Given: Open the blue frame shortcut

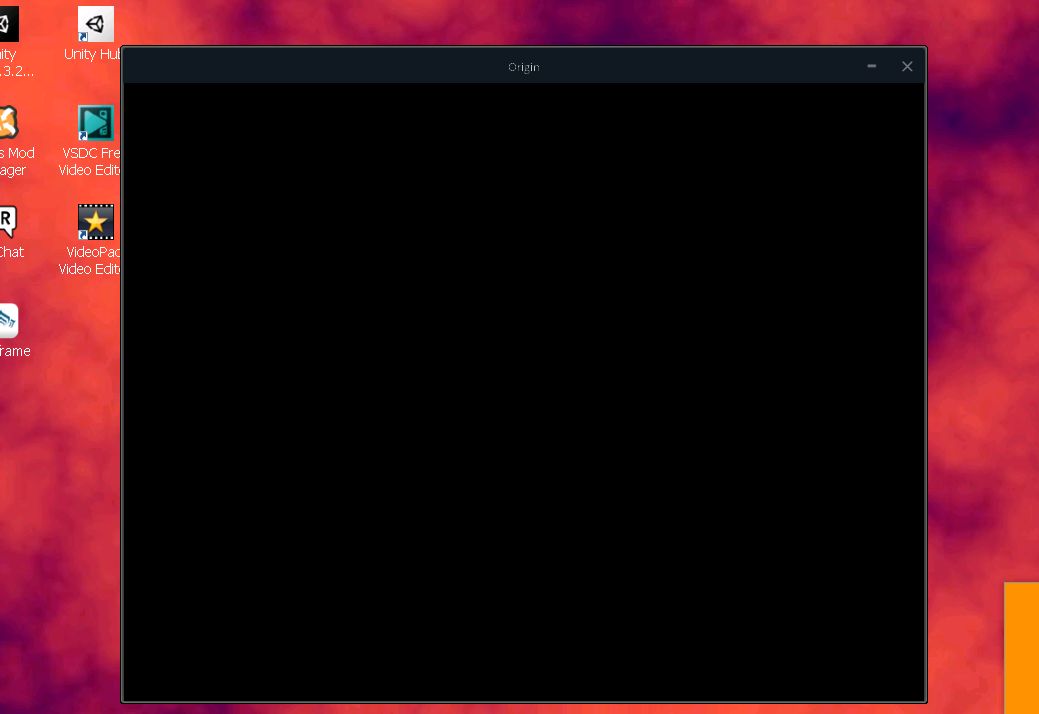Looking at the screenshot, I should coord(8,320).
